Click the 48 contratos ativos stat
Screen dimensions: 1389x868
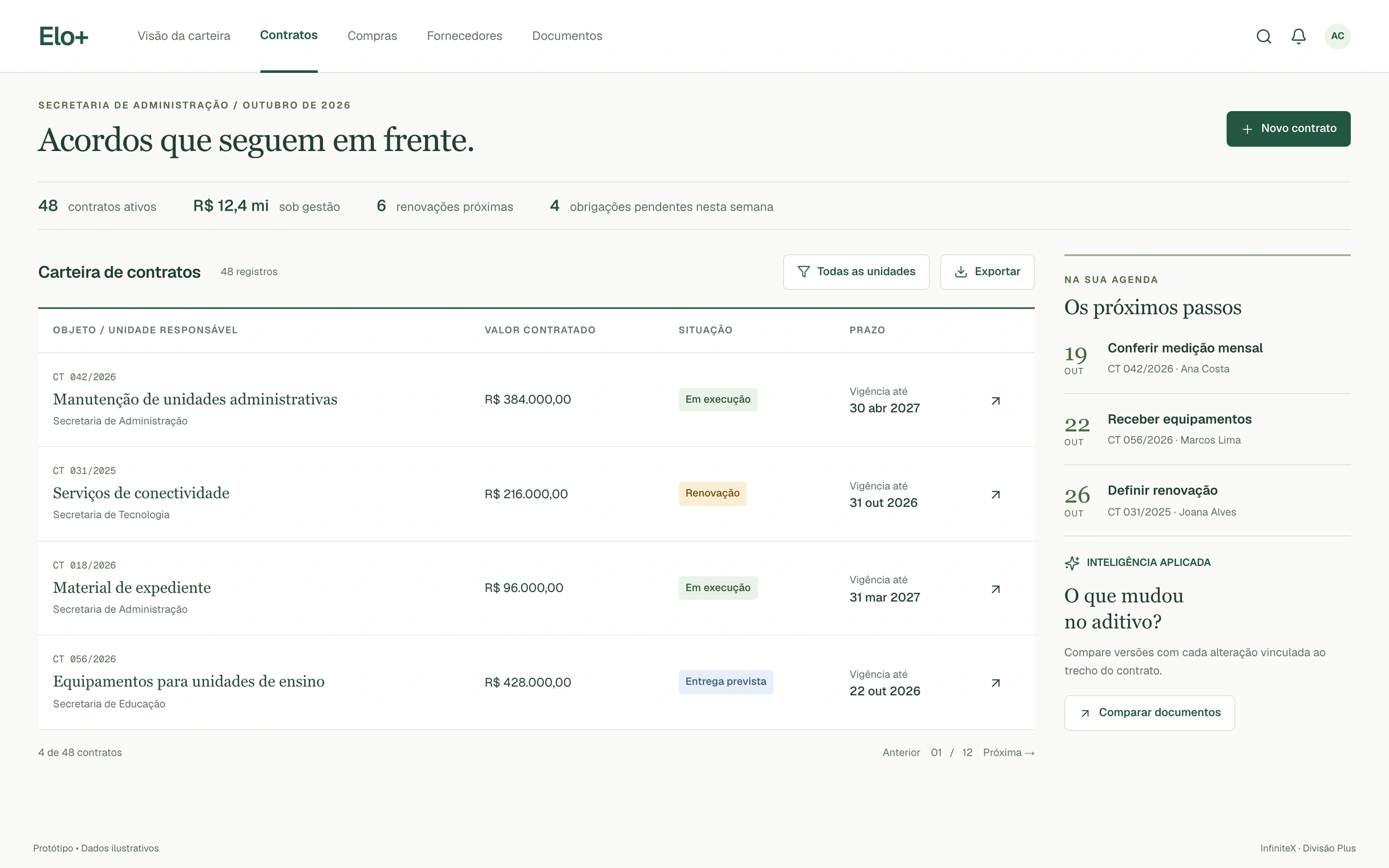click(97, 206)
